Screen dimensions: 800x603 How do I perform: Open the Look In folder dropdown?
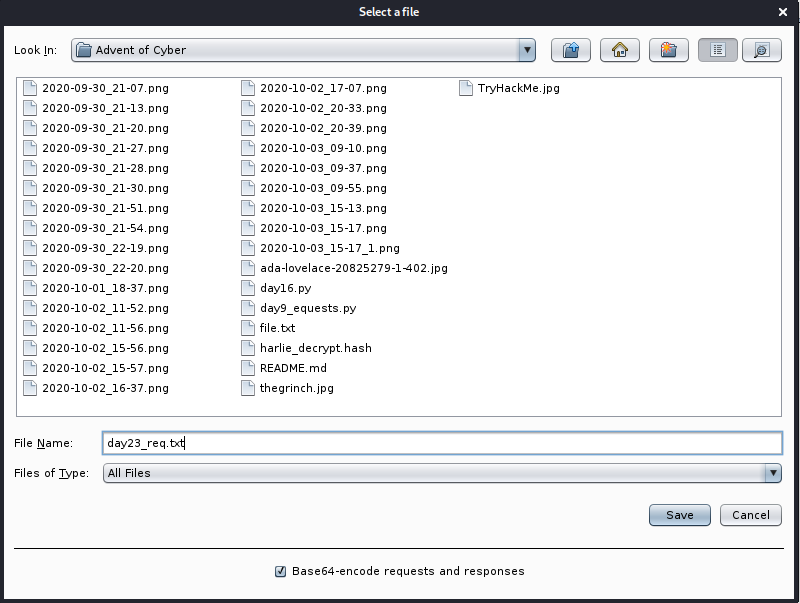pos(527,50)
